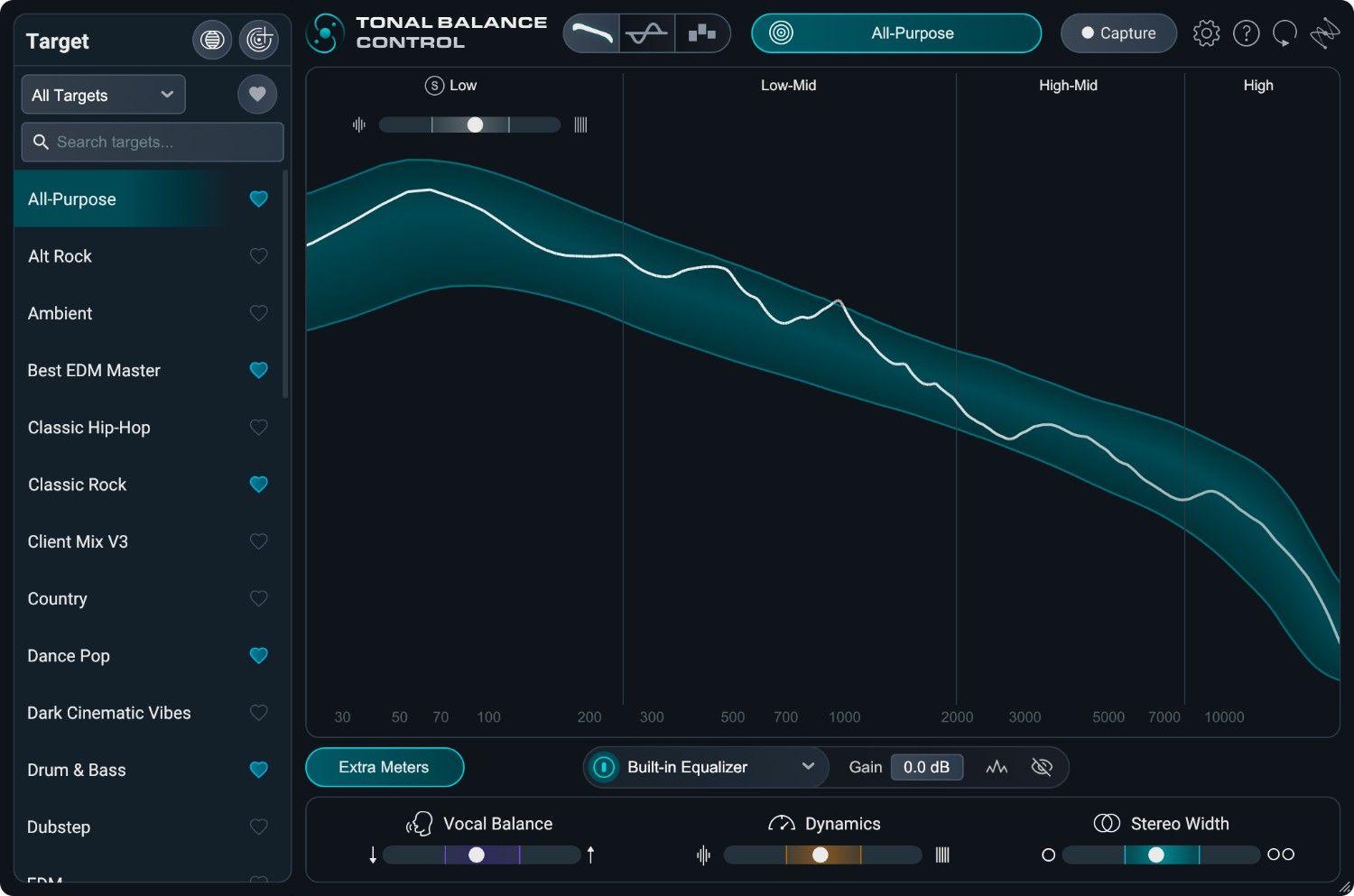This screenshot has height=896, width=1354.
Task: Favorite the Alt Rock target
Action: click(x=259, y=256)
